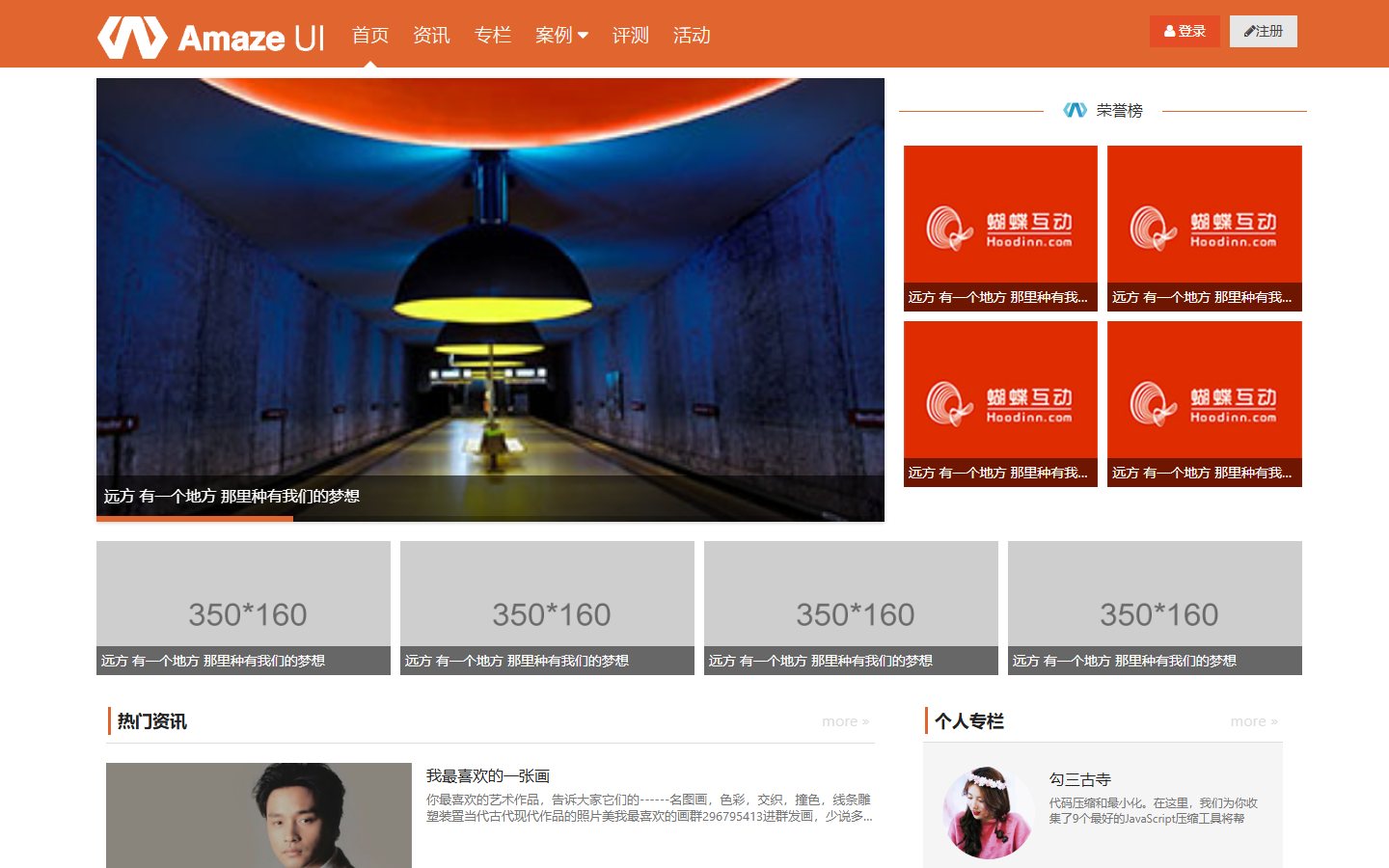Screen dimensions: 1389x868
Task: Open the fourth 350*160 placeholder card
Action: coord(1155,608)
